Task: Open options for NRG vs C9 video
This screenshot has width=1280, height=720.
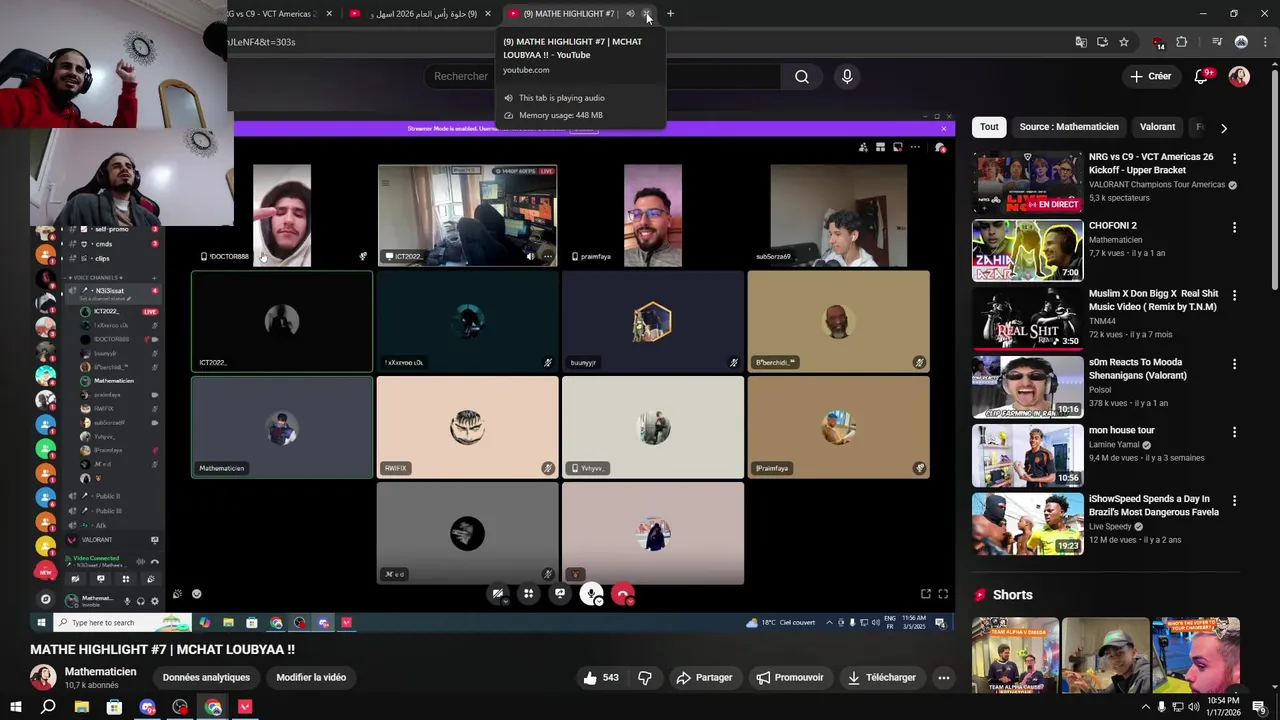Action: (x=1234, y=159)
